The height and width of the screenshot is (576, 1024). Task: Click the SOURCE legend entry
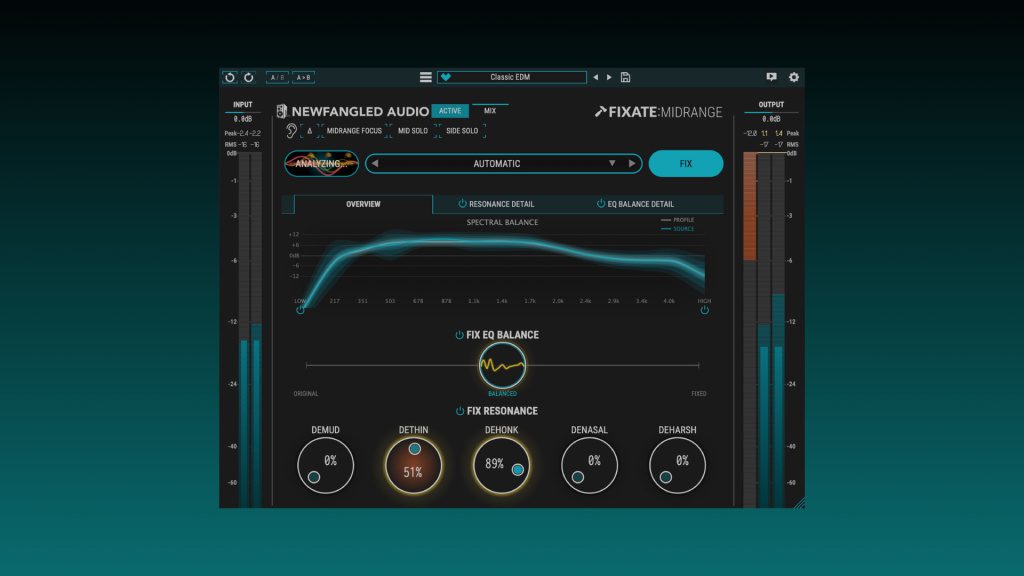tap(678, 229)
